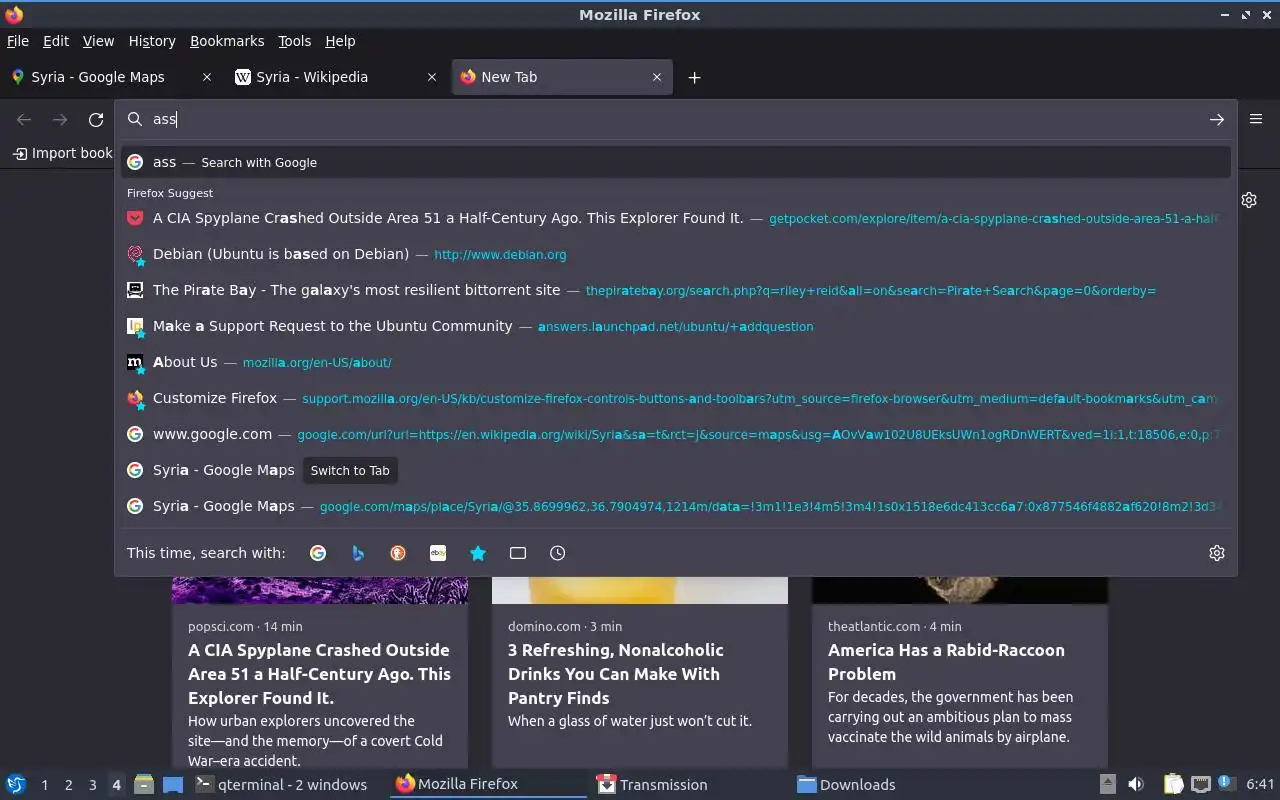Search this time with Bing icon

click(x=358, y=553)
